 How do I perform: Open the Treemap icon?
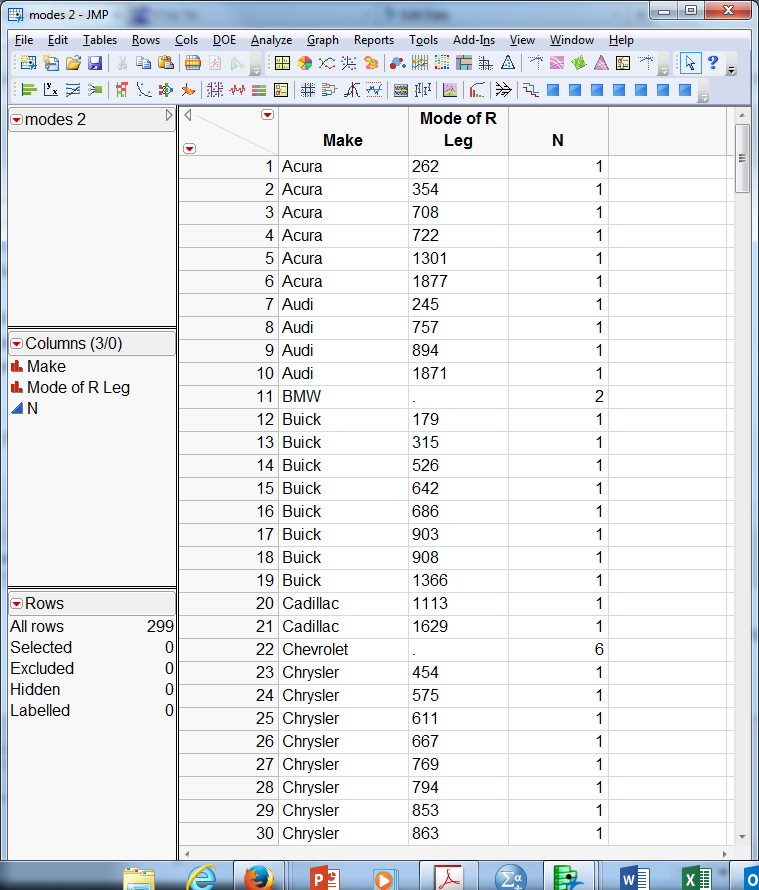pos(464,63)
